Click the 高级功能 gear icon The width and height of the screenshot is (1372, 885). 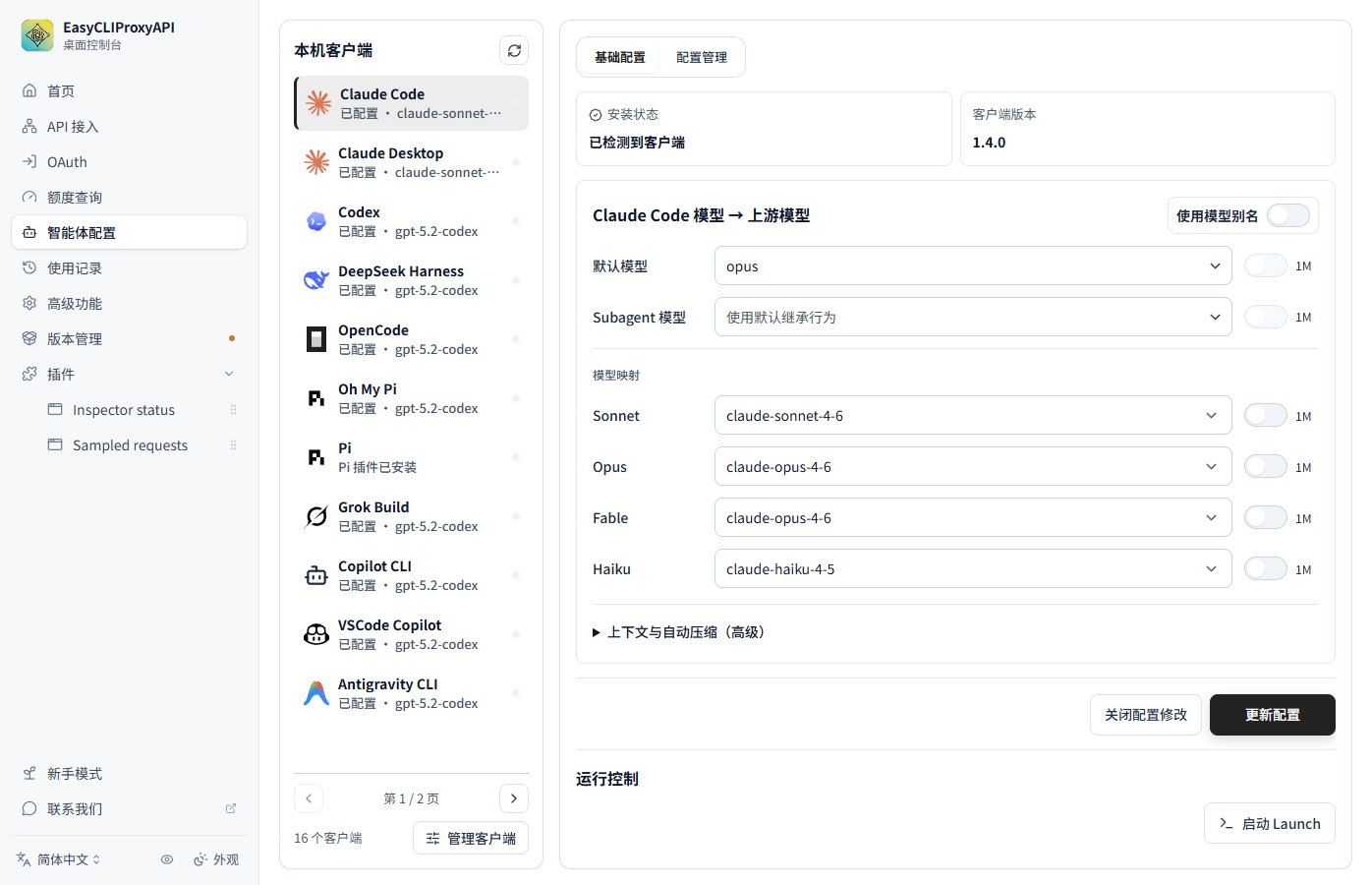click(x=29, y=303)
